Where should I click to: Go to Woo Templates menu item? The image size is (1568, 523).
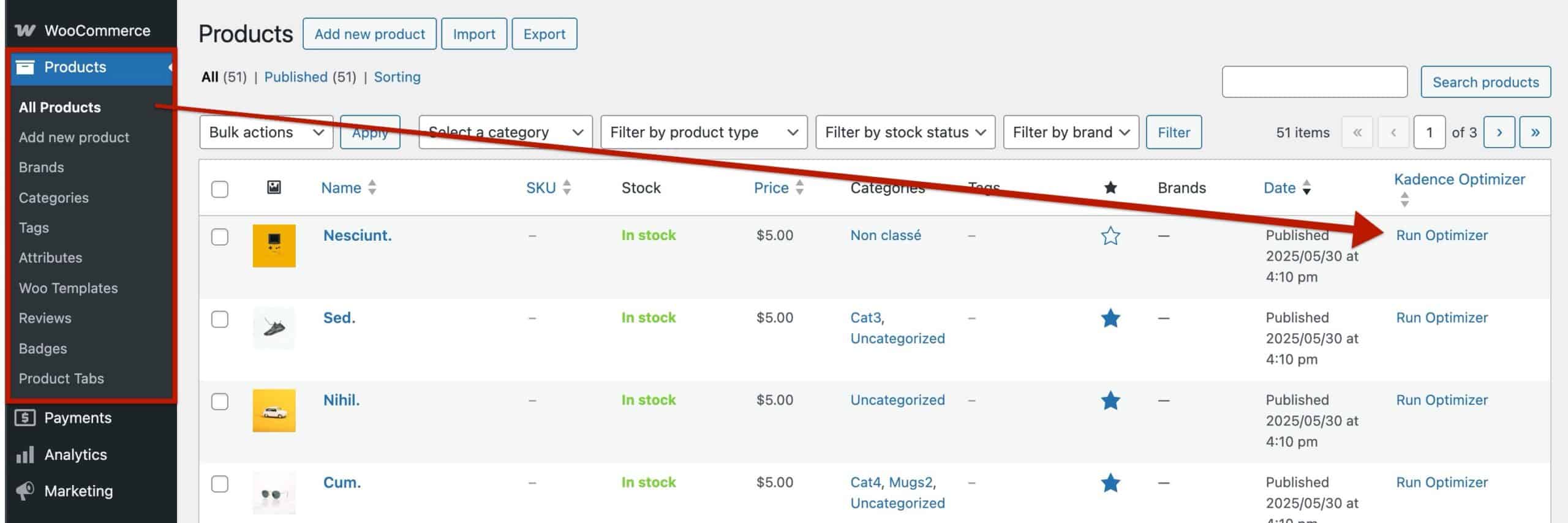pyautogui.click(x=68, y=288)
